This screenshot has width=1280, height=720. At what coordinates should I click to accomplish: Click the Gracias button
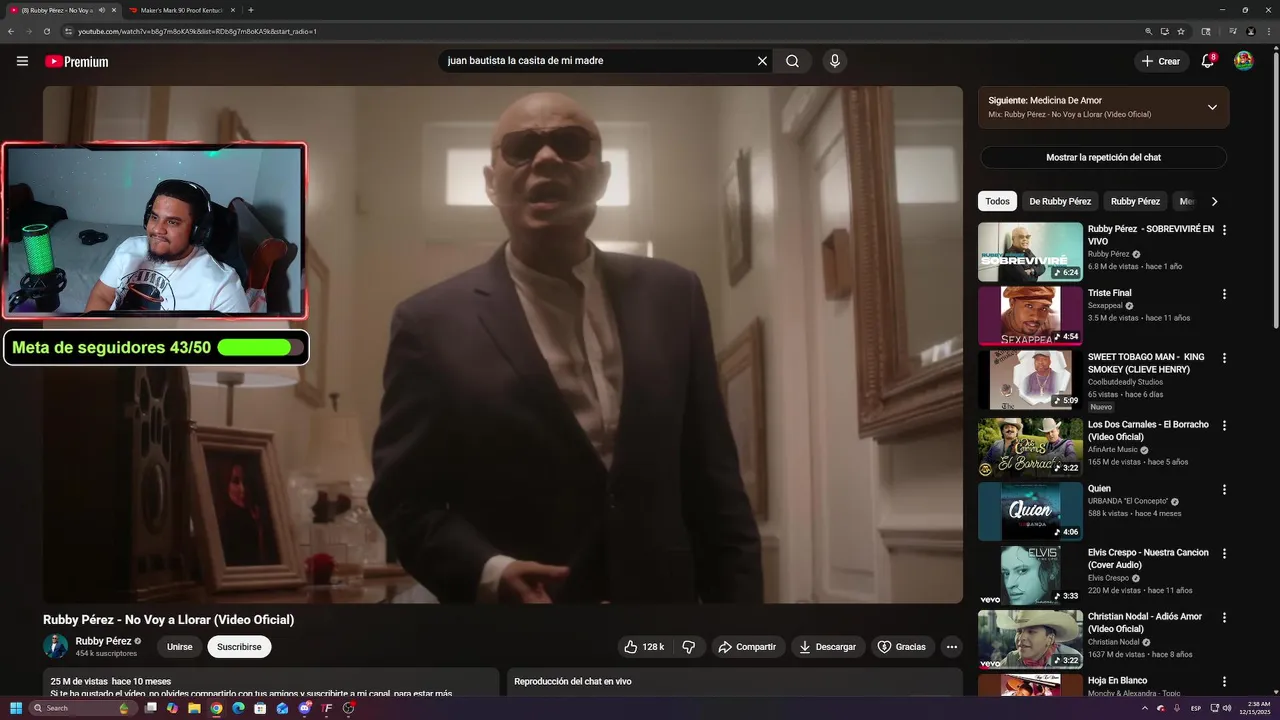point(902,647)
